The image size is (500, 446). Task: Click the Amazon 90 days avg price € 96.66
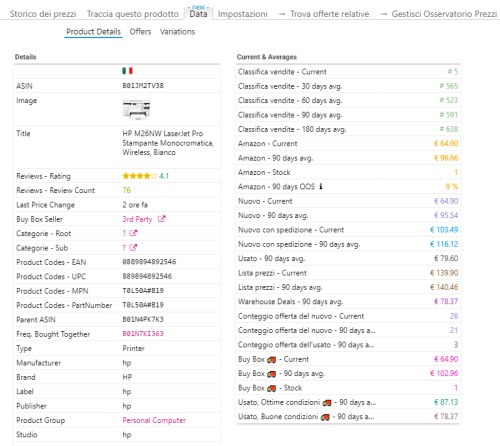tap(446, 158)
